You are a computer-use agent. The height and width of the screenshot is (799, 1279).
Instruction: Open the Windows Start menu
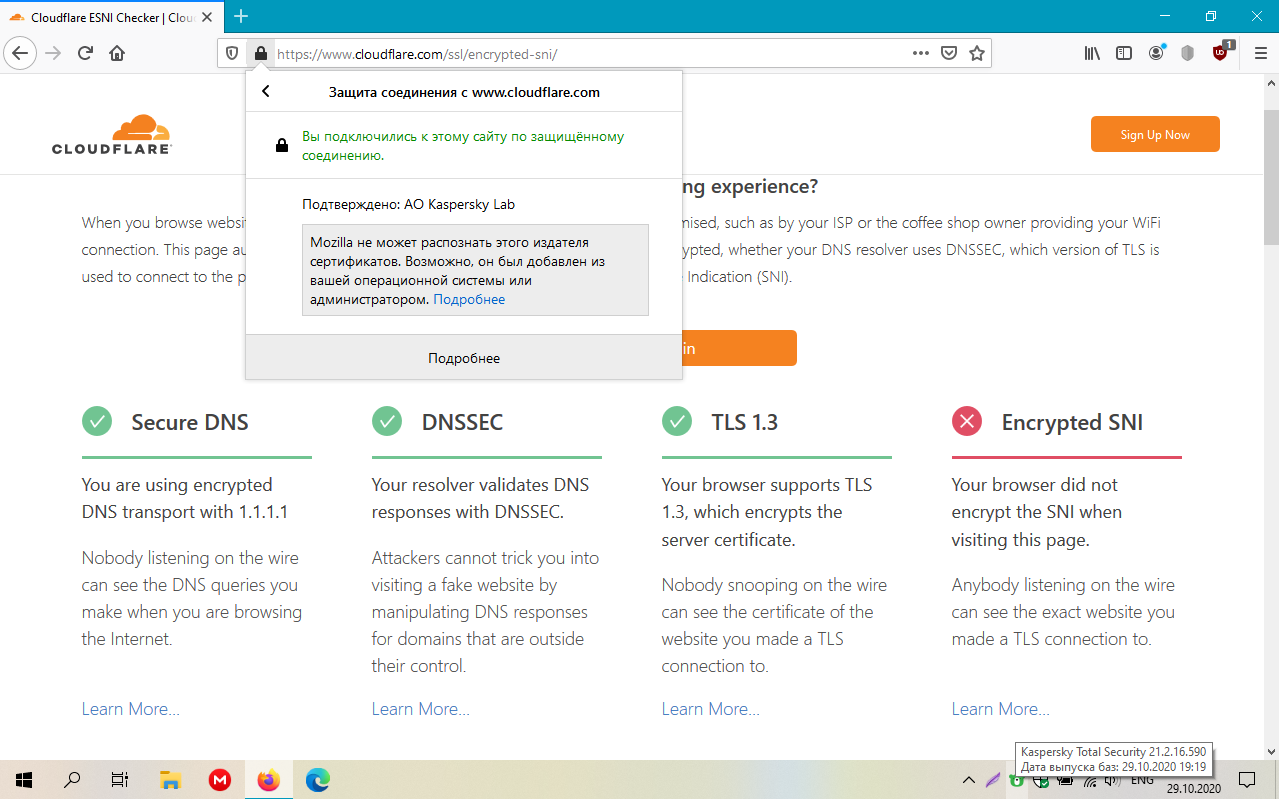pyautogui.click(x=24, y=780)
